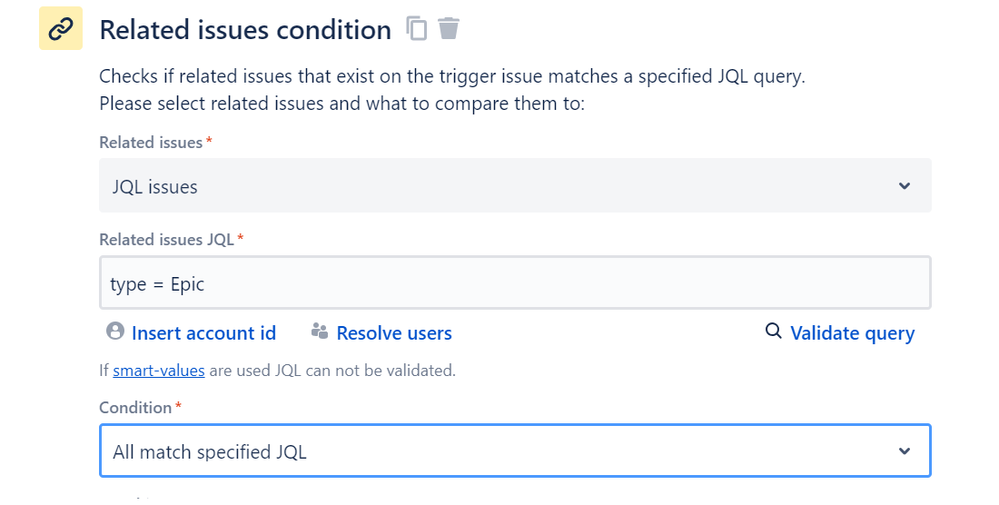Click the person icon beside Insert account id

tap(115, 331)
